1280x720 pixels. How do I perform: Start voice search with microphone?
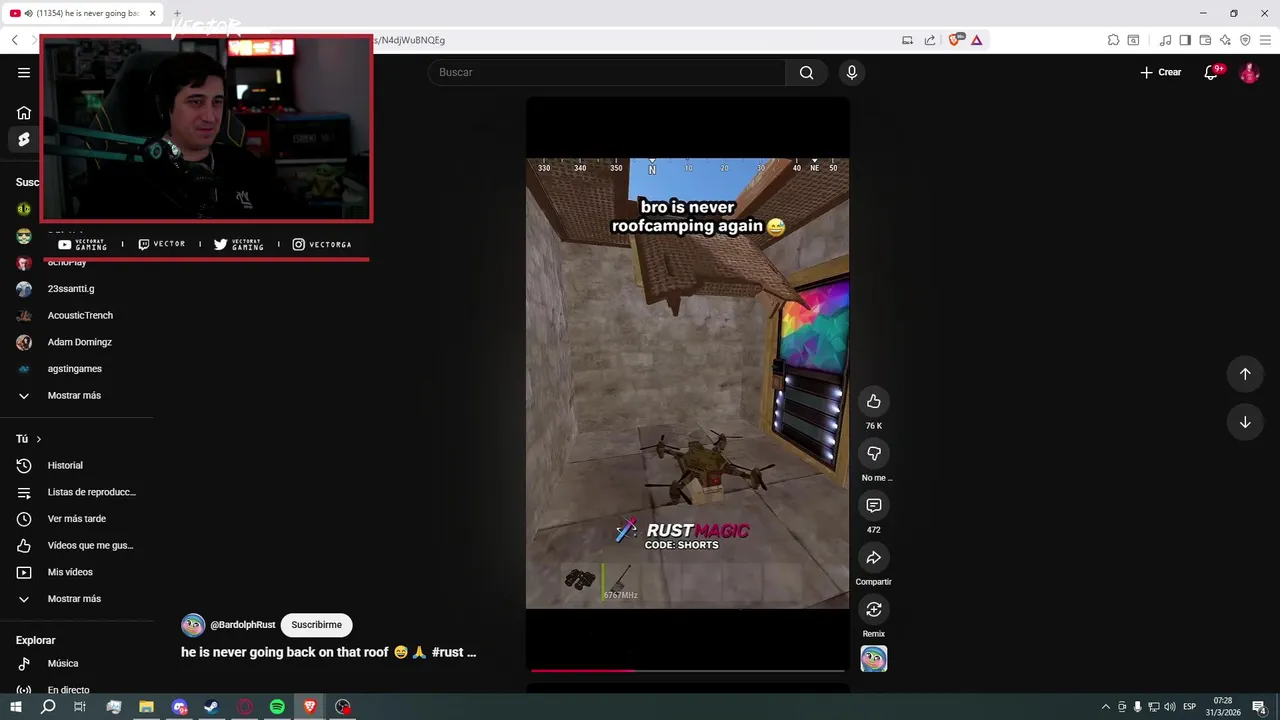tap(852, 72)
